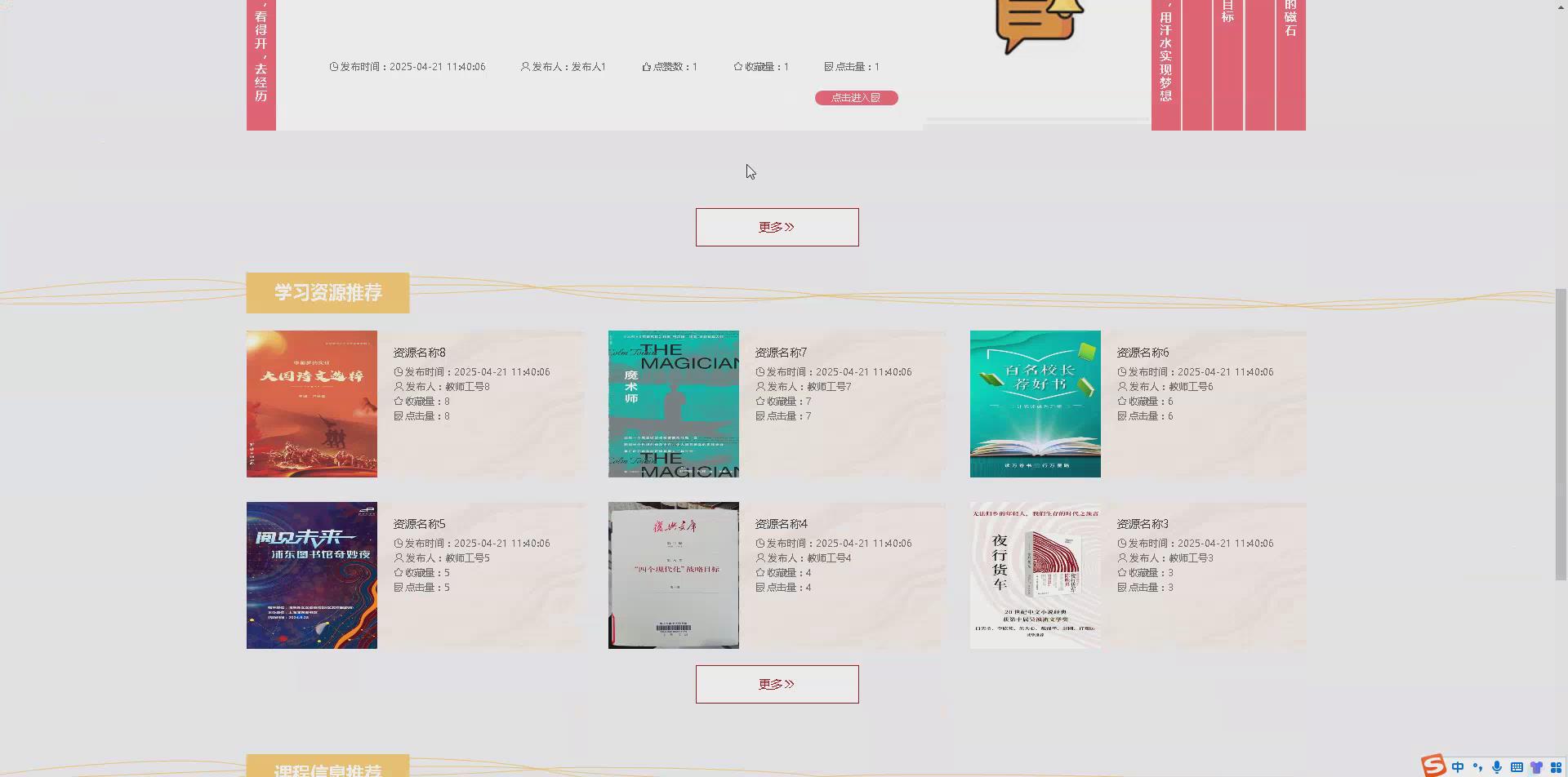
Task: Click the orange Sogou 'S' logo in tray
Action: pos(1434,766)
